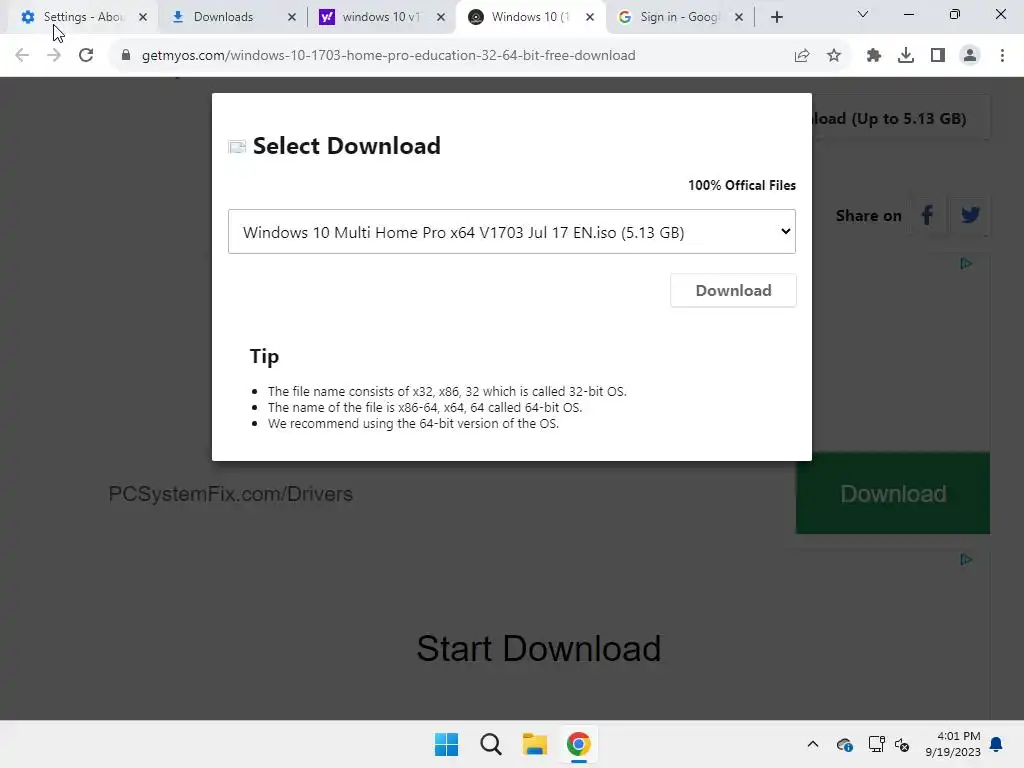Close the Yahoo windows 10 search tab
This screenshot has width=1024, height=768.
click(x=441, y=17)
